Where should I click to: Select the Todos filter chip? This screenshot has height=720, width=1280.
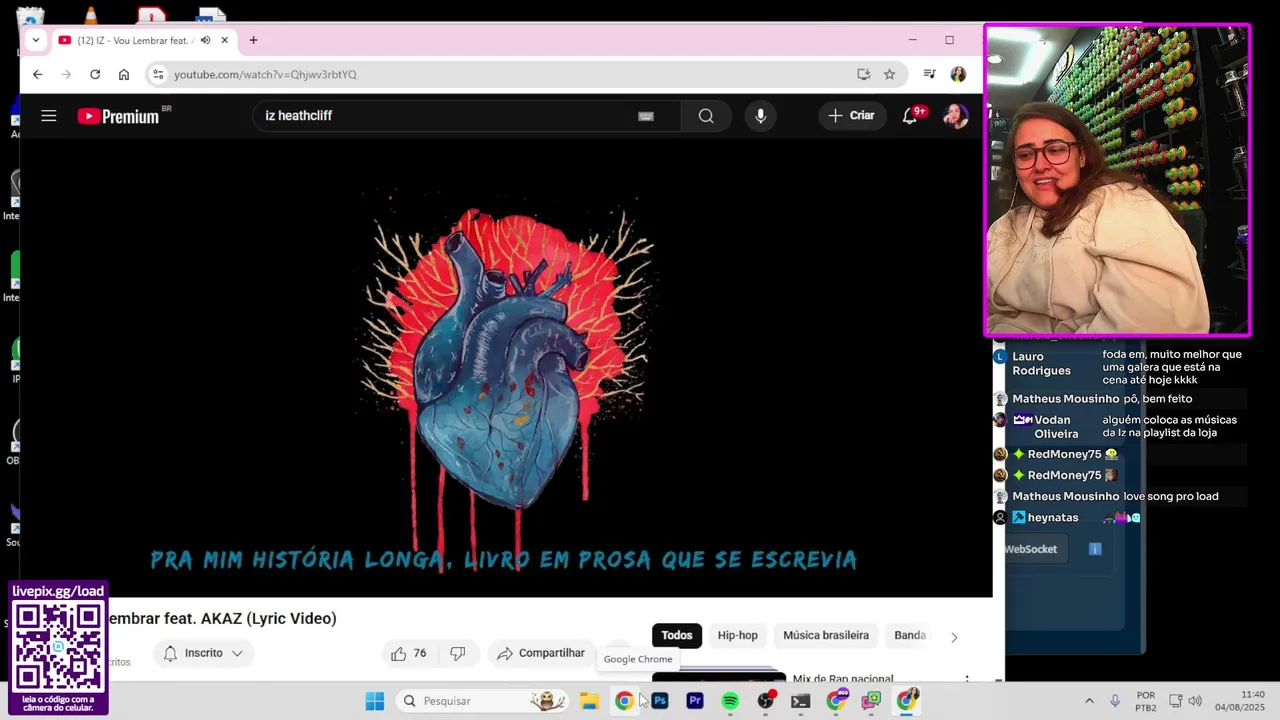[676, 635]
